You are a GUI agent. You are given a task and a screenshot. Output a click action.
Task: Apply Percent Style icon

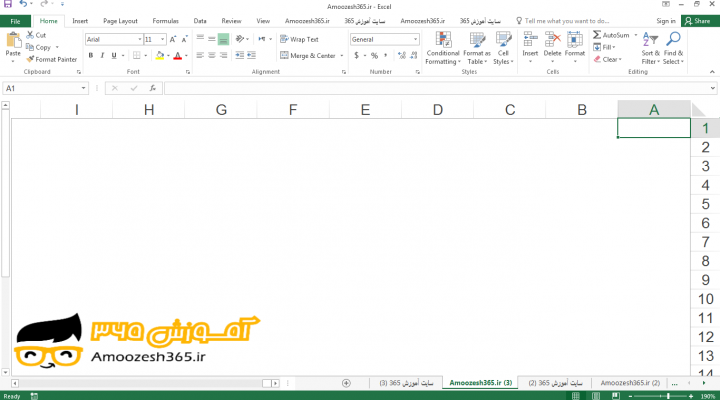tap(374, 56)
